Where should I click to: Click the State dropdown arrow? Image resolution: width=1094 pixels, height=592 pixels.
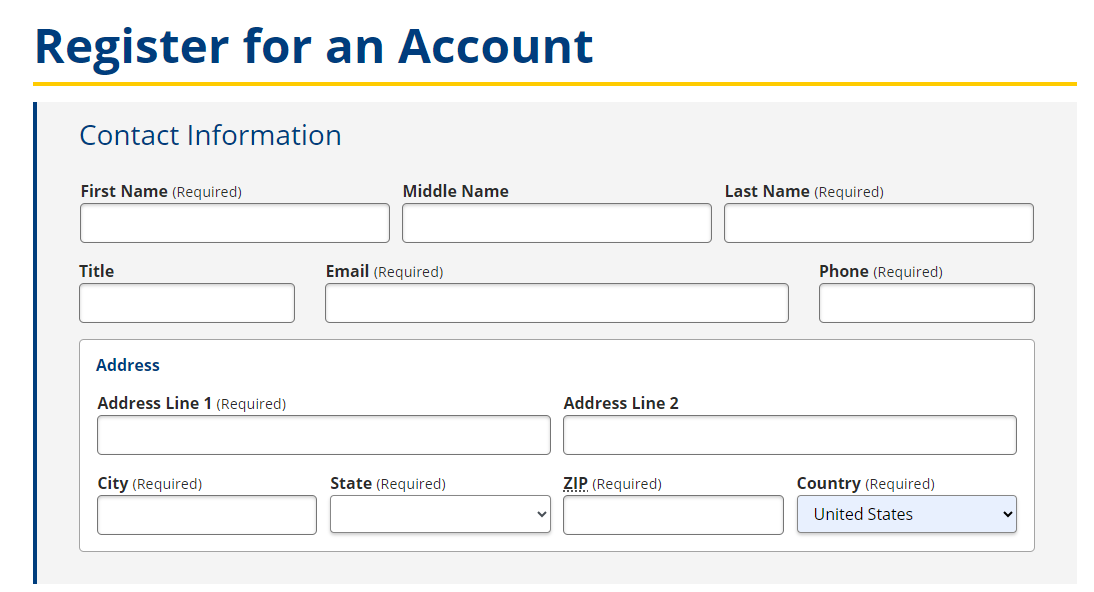tap(542, 515)
